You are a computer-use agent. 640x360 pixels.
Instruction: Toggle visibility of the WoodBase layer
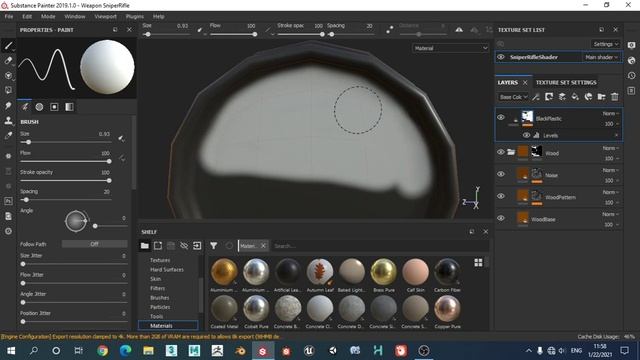(501, 218)
